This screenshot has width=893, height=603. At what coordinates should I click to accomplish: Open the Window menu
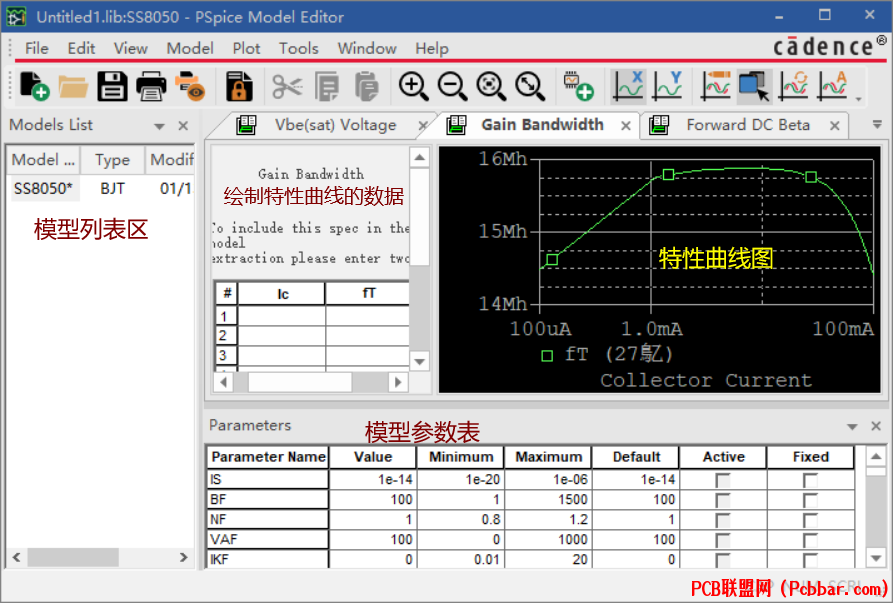(367, 48)
